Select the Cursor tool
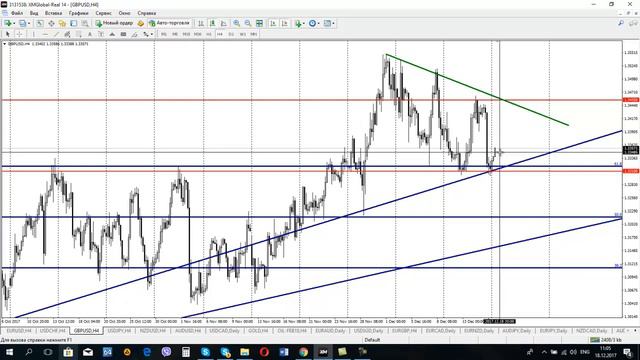Image resolution: width=640 pixels, height=360 pixels. tap(7, 34)
